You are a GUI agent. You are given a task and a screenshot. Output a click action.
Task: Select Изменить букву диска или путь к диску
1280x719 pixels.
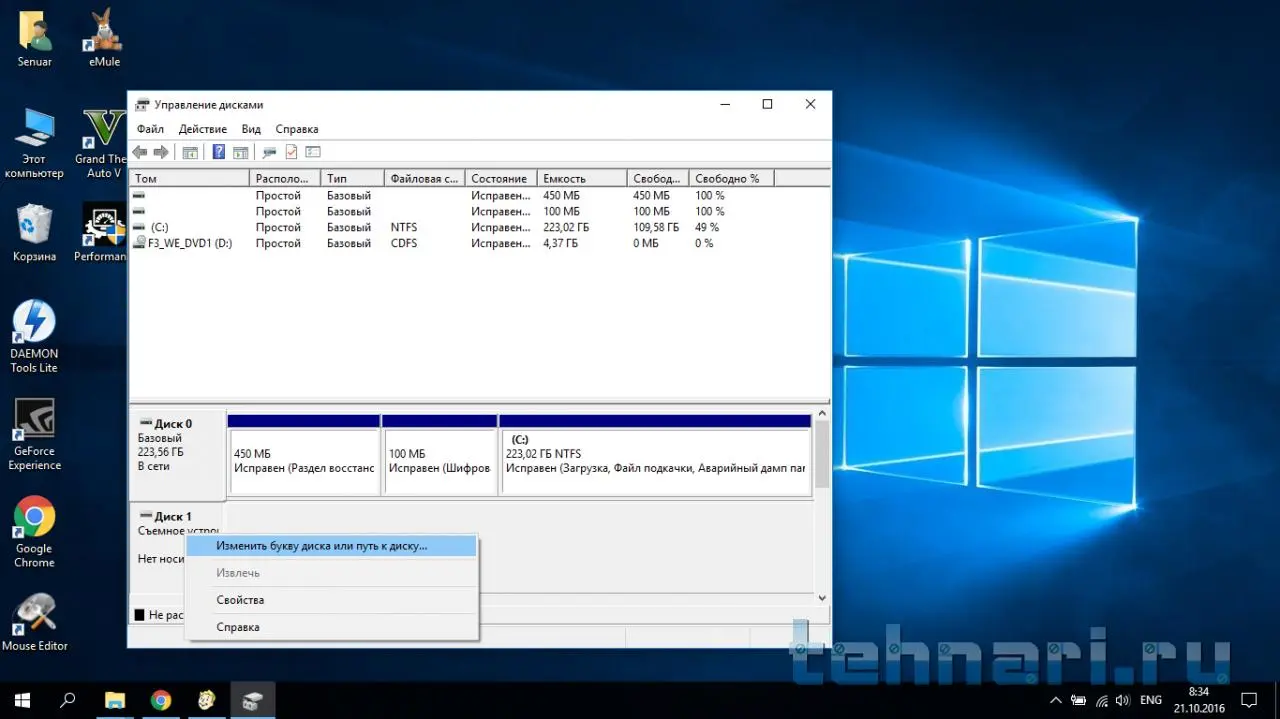(322, 546)
